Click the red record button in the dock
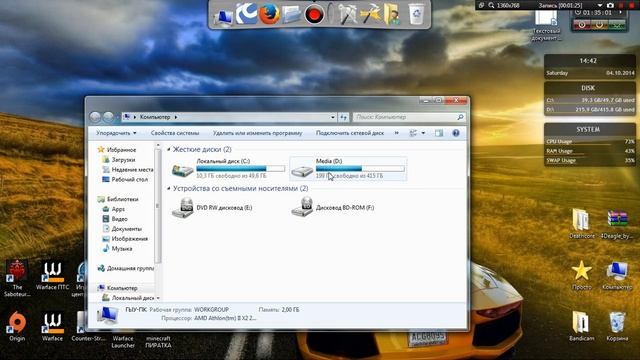The height and width of the screenshot is (360, 640). click(314, 15)
